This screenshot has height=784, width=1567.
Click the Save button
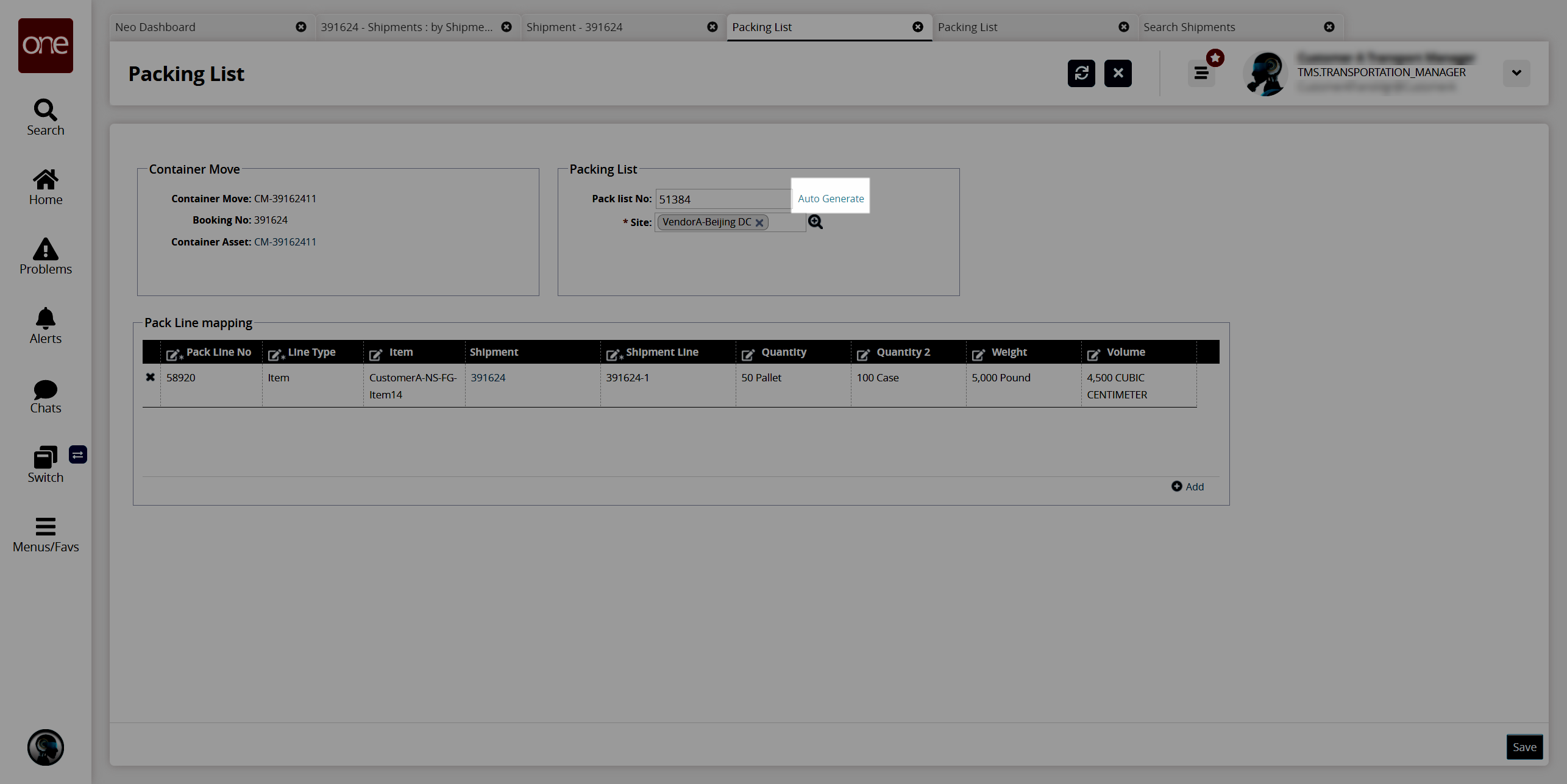click(x=1524, y=747)
